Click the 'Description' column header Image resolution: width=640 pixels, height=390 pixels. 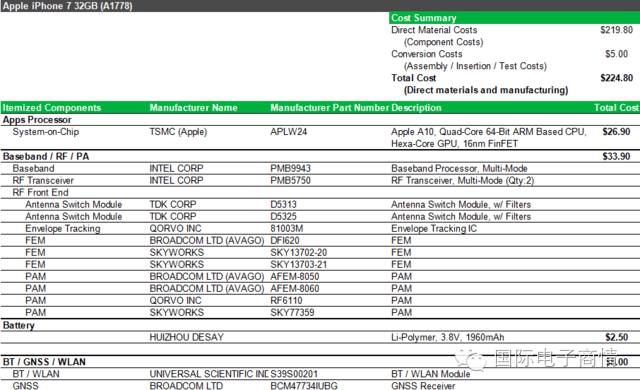(x=416, y=108)
